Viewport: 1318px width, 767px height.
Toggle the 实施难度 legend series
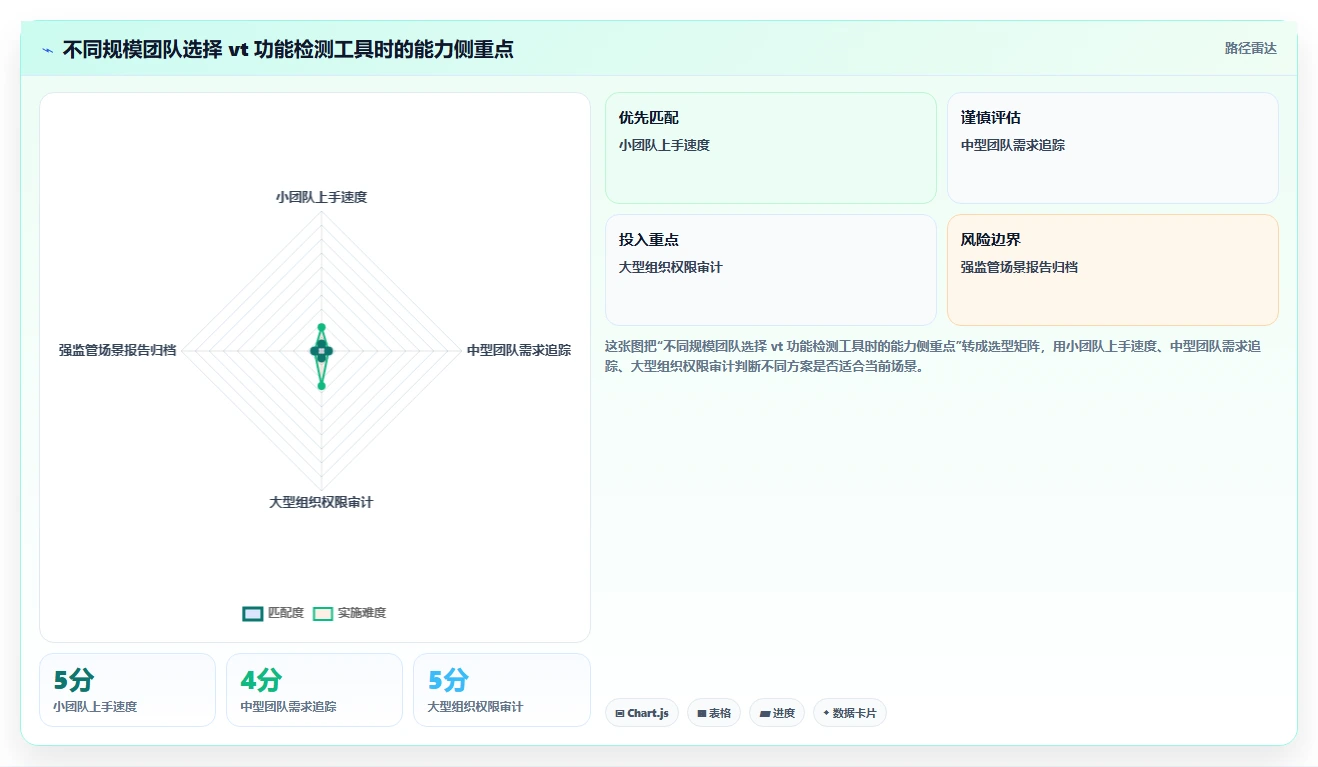[x=349, y=613]
